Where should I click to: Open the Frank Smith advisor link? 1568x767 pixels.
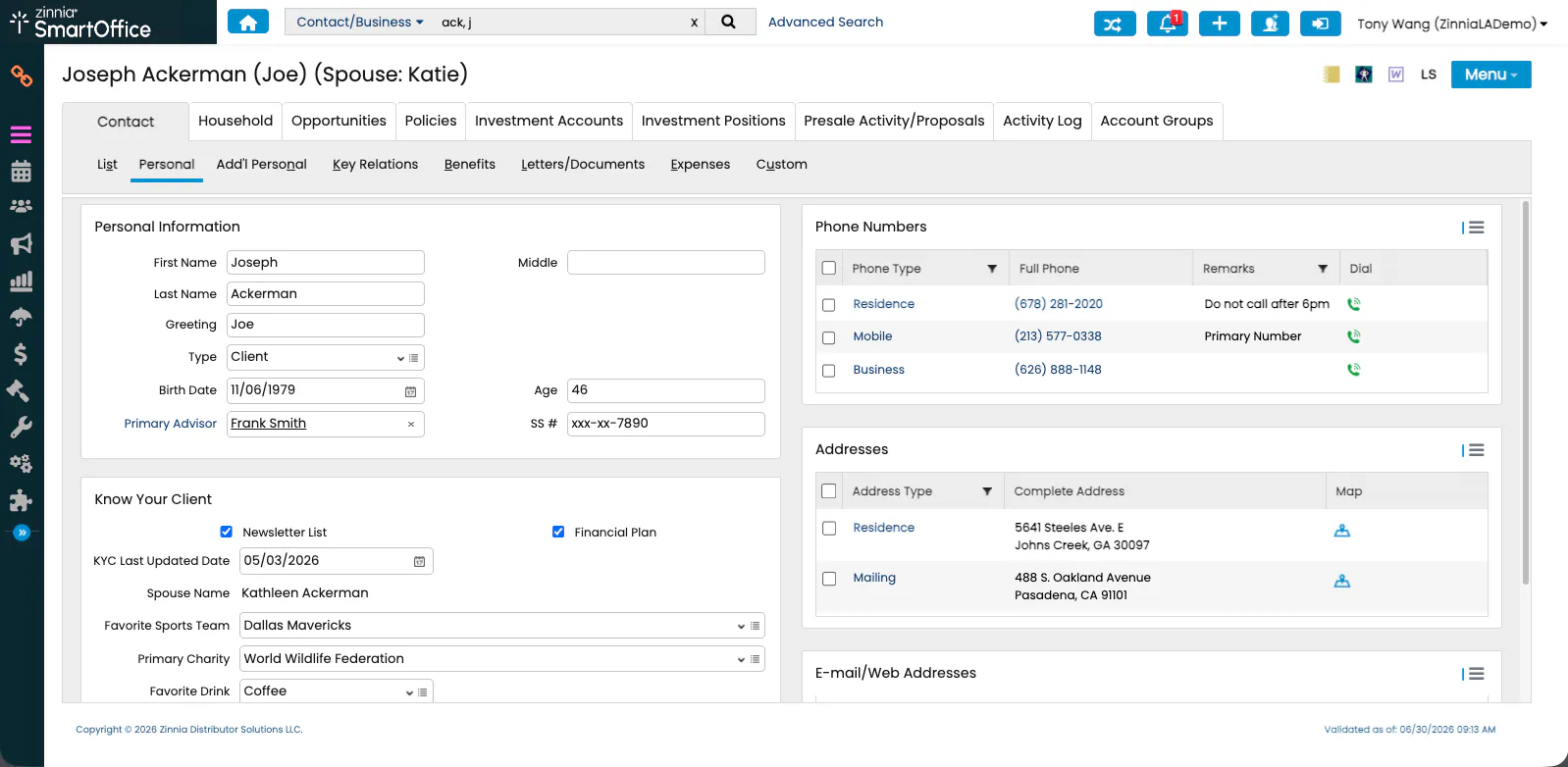(x=268, y=424)
